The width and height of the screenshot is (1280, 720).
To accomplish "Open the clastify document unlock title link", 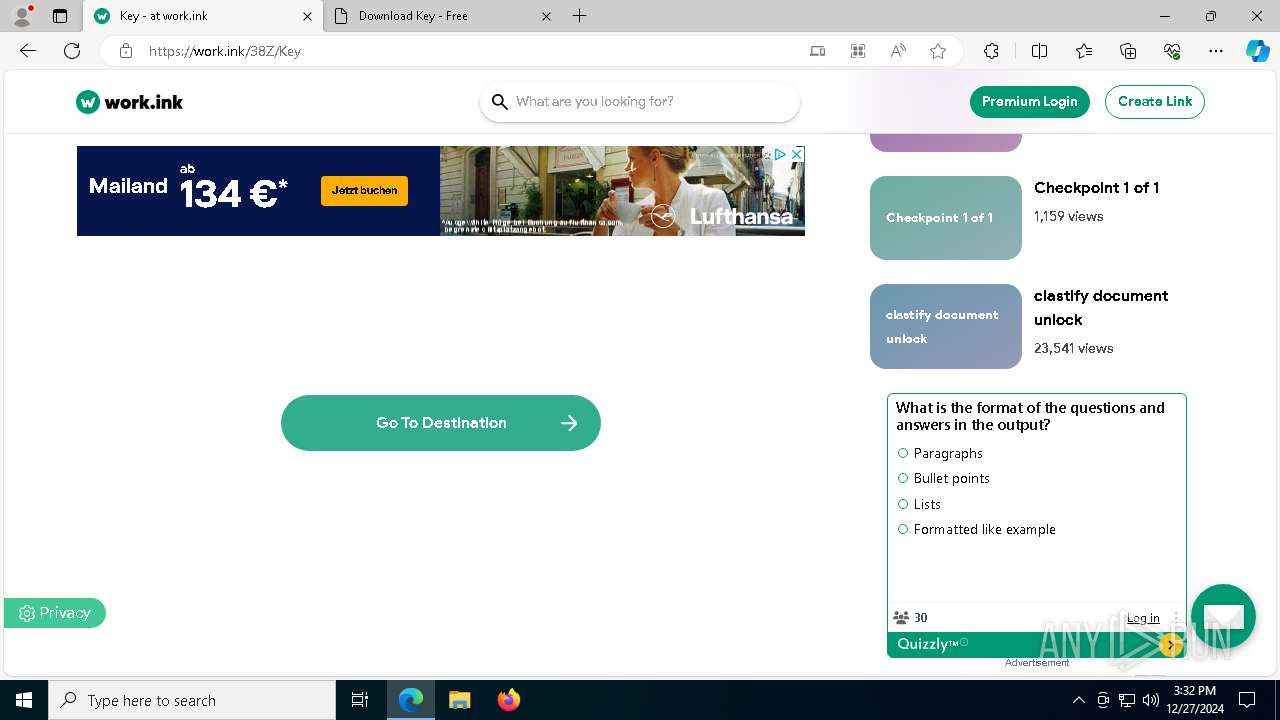I will coord(1101,308).
